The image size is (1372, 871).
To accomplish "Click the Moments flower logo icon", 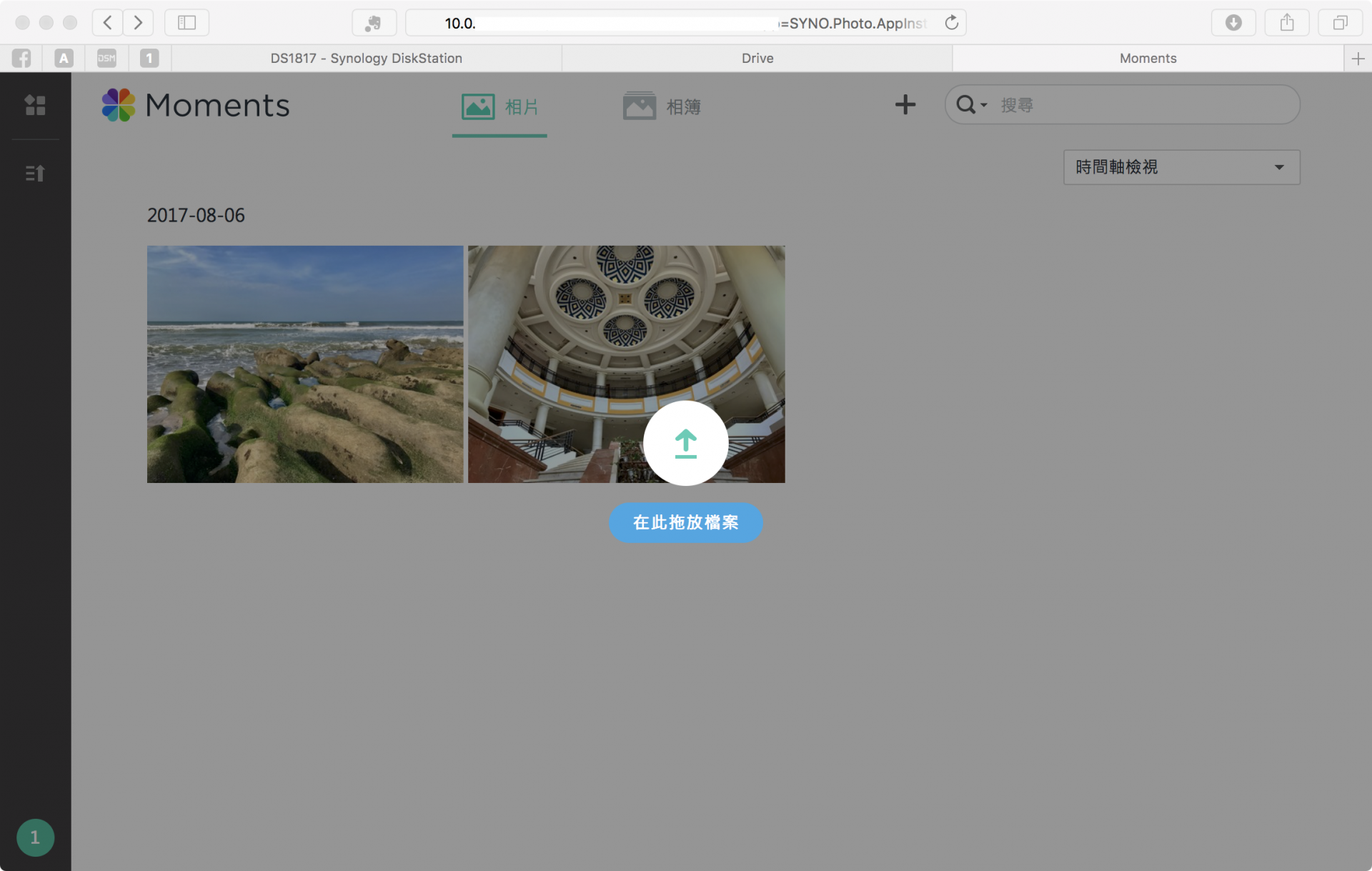I will pos(118,105).
